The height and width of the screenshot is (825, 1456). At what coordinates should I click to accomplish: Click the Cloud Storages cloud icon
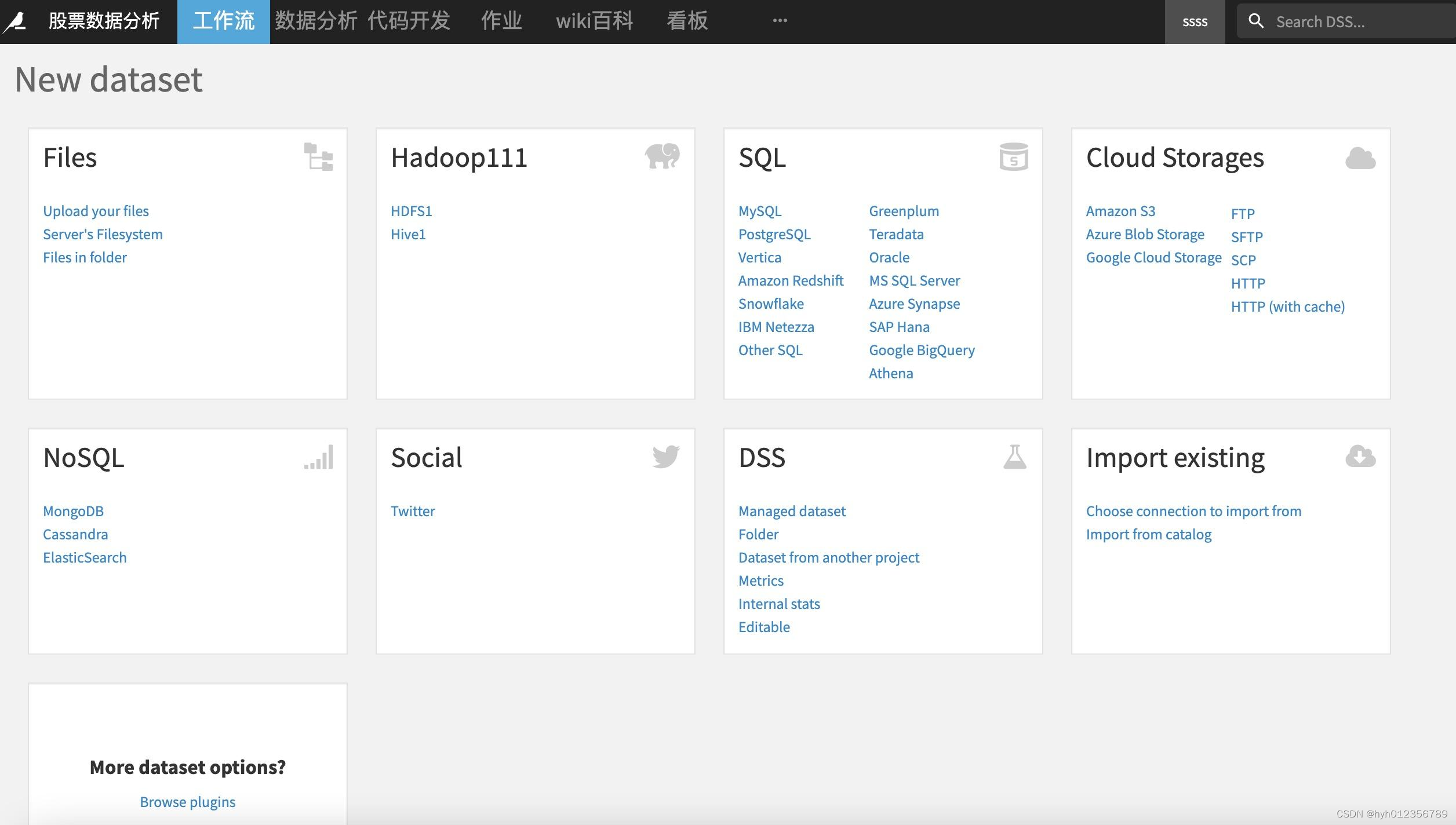click(1360, 158)
